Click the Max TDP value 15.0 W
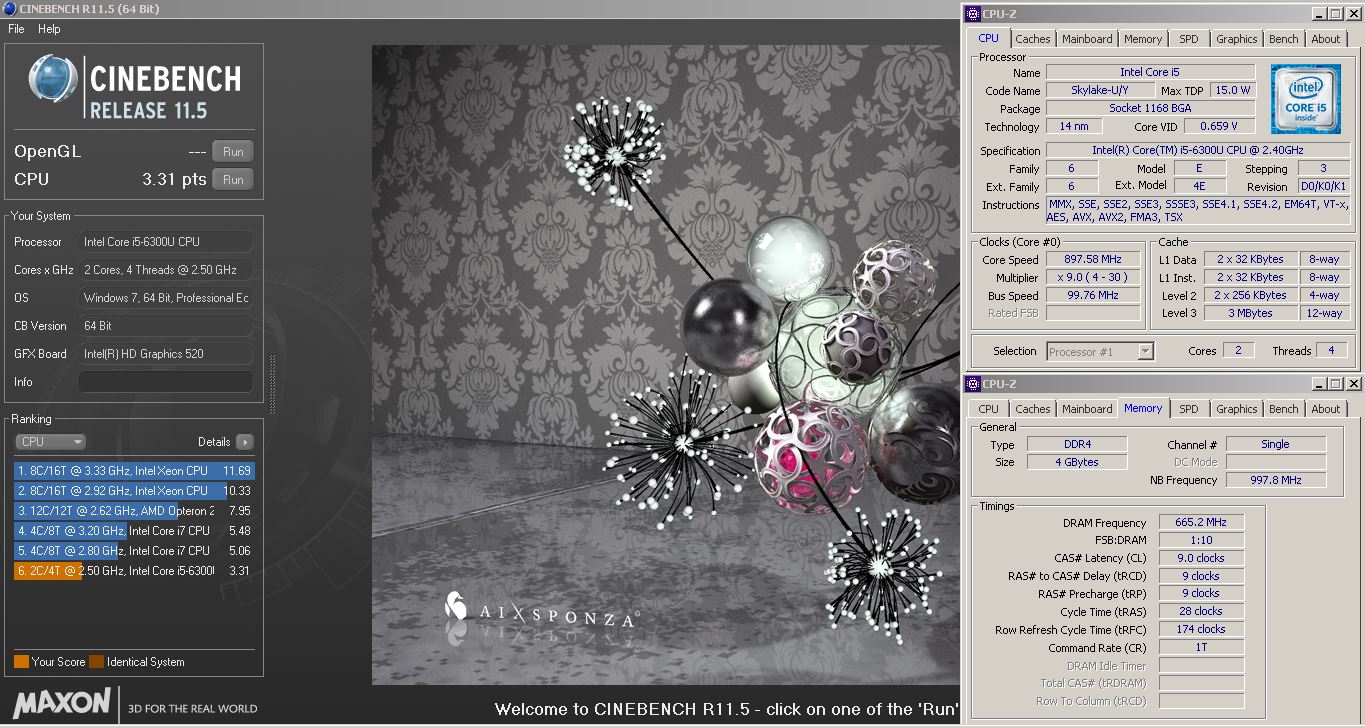Image resolution: width=1365 pixels, height=728 pixels. point(1232,91)
